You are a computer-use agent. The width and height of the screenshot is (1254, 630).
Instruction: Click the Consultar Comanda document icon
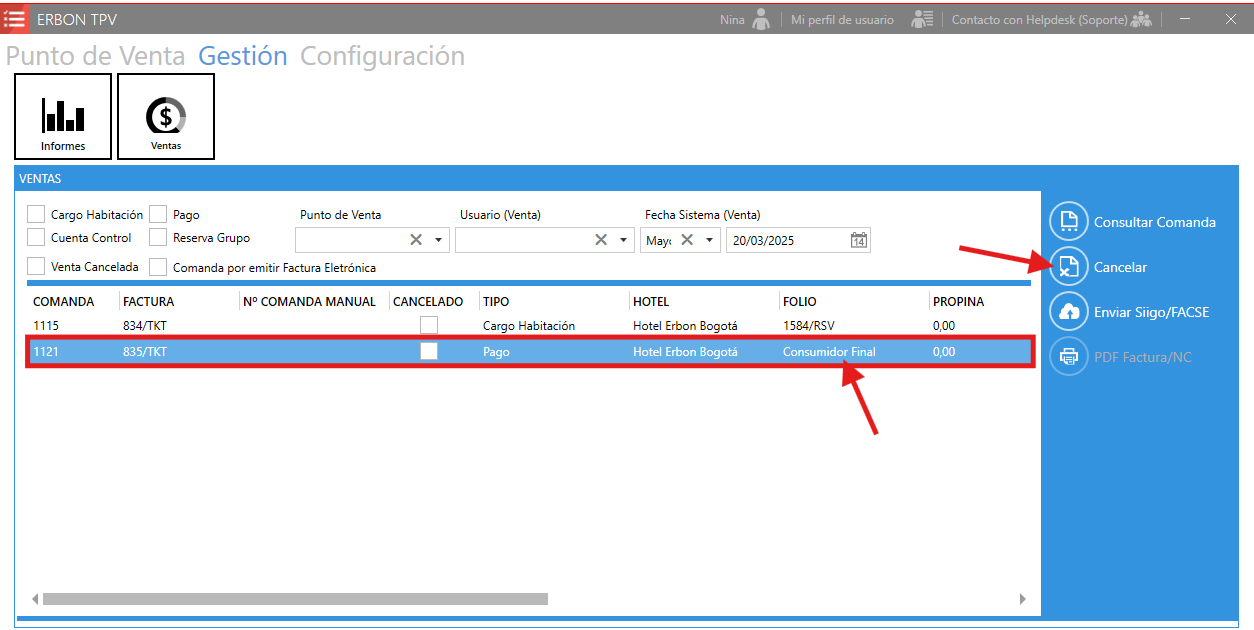pyautogui.click(x=1068, y=222)
